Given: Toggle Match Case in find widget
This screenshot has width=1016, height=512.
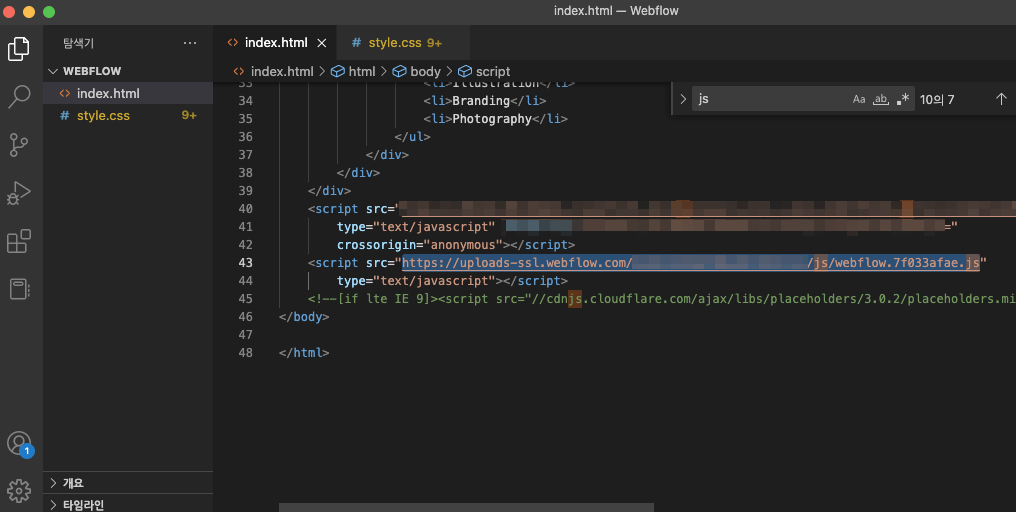Looking at the screenshot, I should 859,99.
